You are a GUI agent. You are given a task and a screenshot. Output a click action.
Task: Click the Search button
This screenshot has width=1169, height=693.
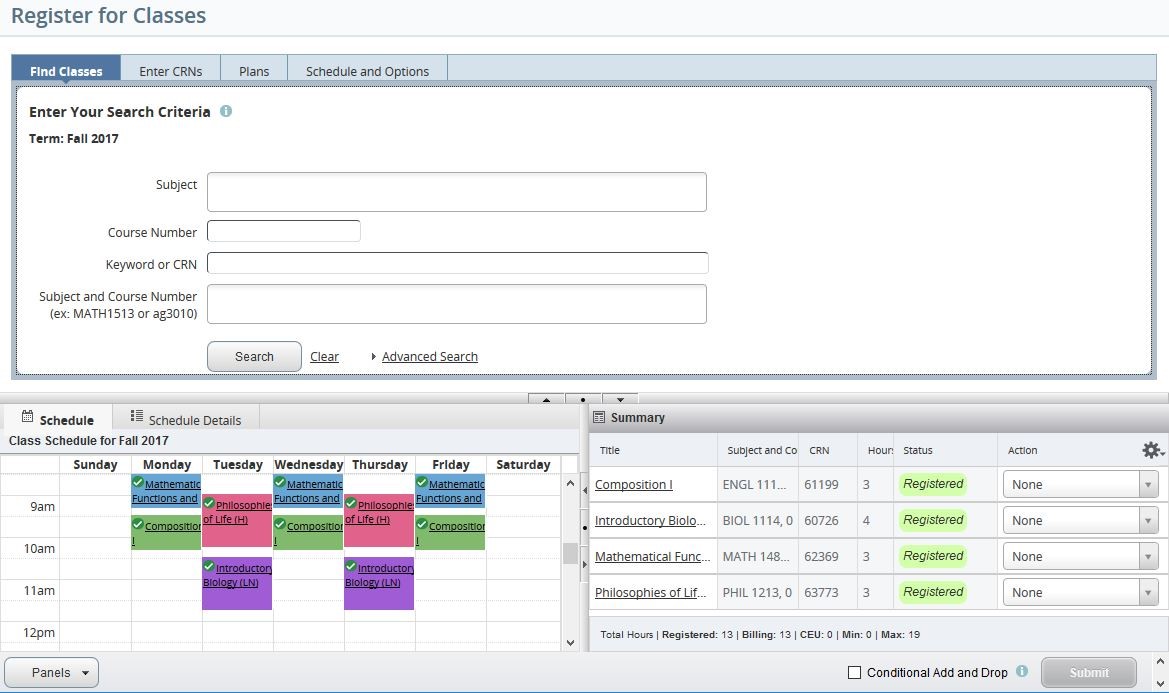pyautogui.click(x=253, y=356)
